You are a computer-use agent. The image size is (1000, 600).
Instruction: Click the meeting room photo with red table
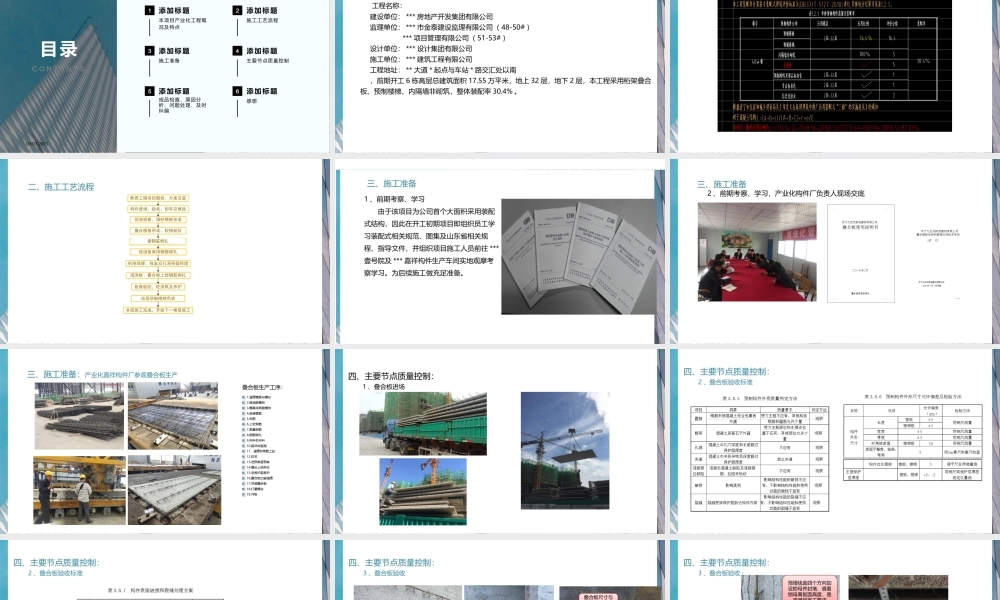tap(757, 252)
